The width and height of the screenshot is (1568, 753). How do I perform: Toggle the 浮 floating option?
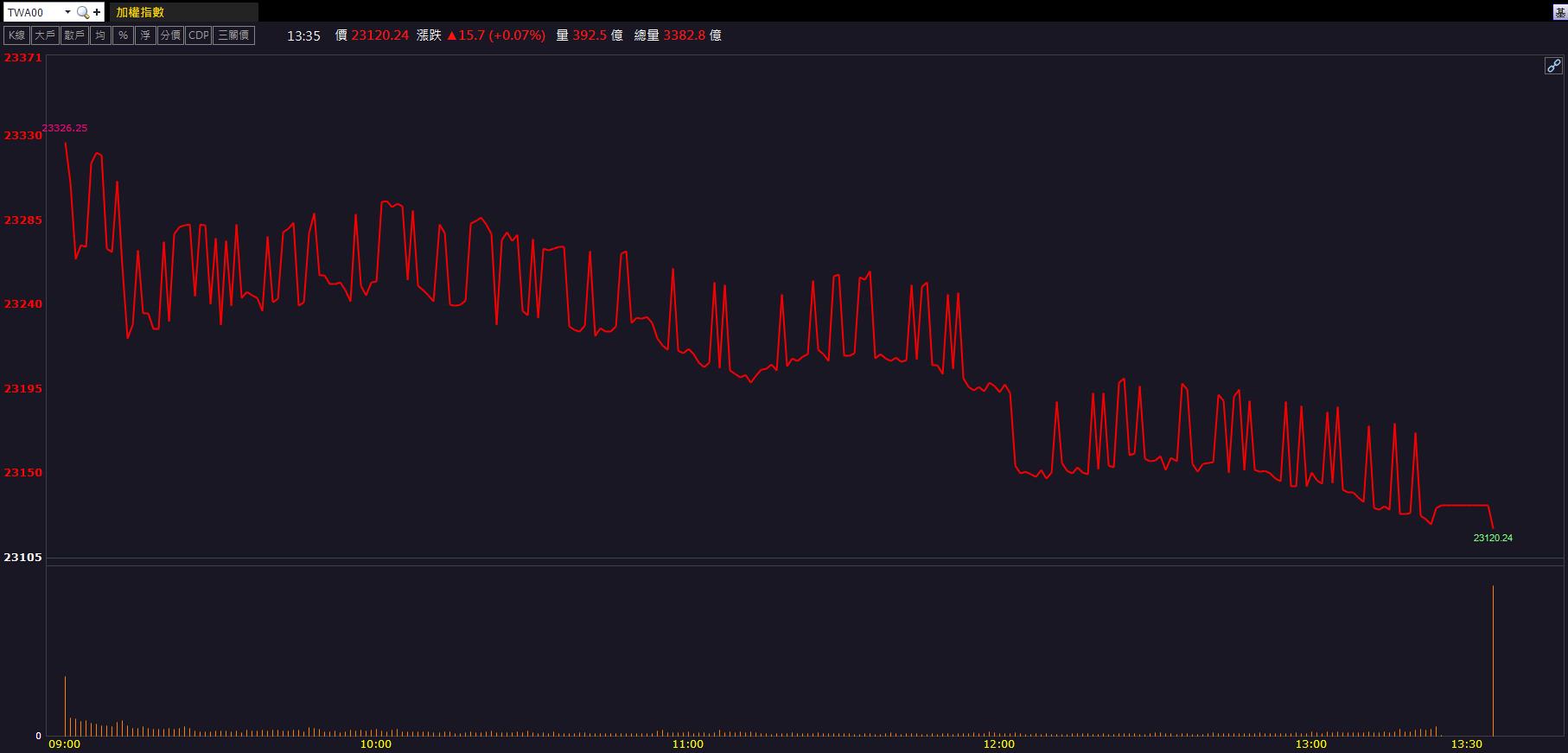pos(145,35)
